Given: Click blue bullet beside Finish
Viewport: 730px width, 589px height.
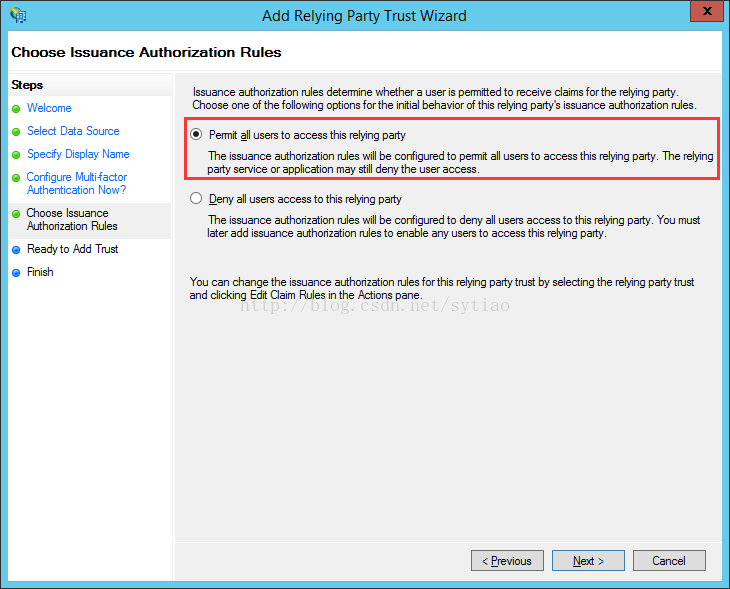Looking at the screenshot, I should tap(16, 273).
